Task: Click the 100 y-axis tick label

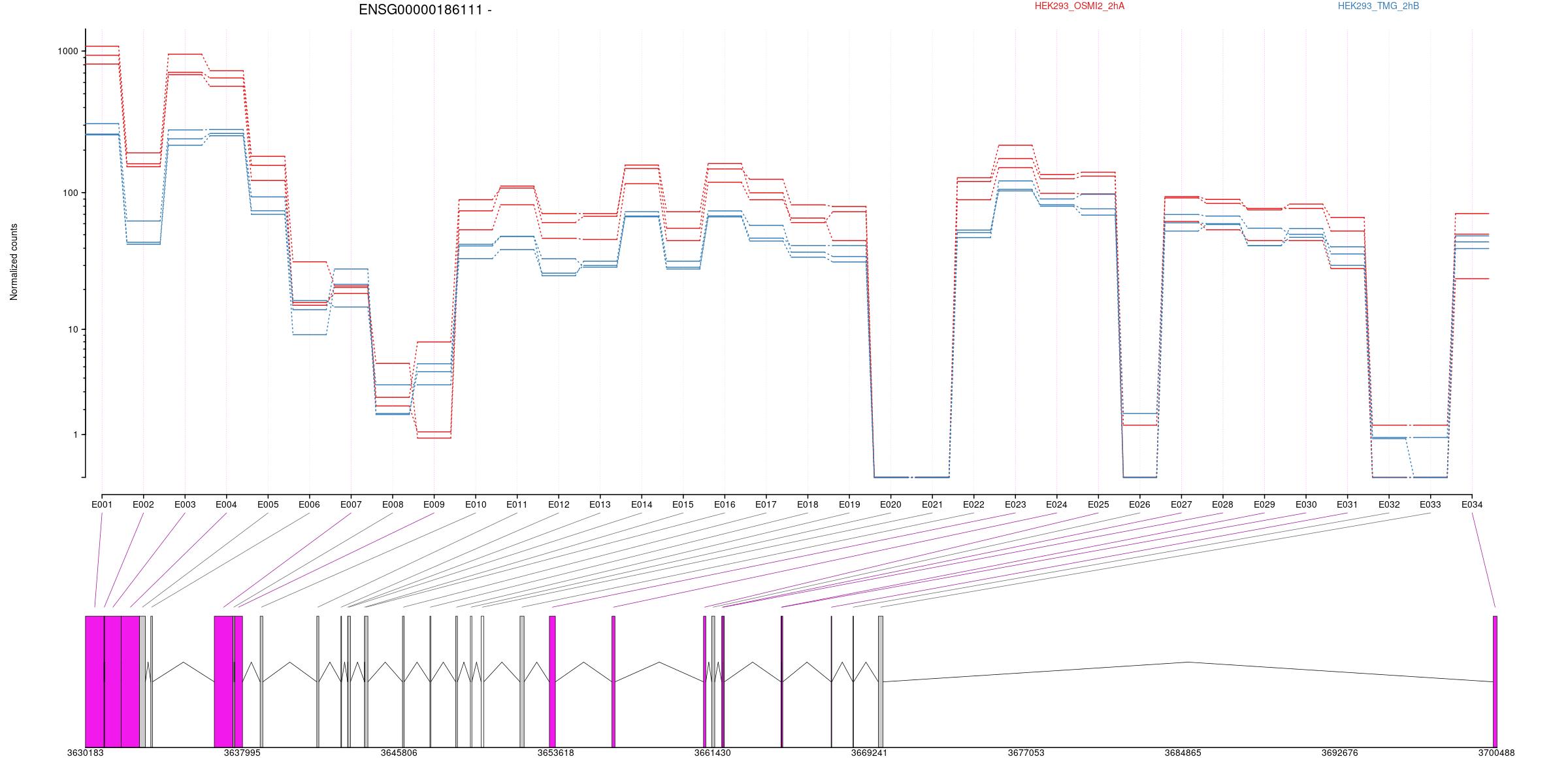Action: (x=72, y=193)
